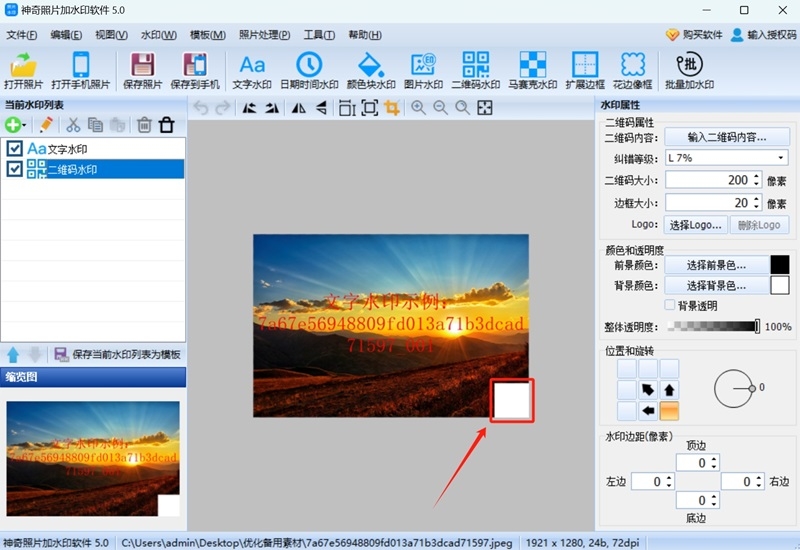Screen dimensions: 800x550
Task: Click the white background color swatch
Action: pos(780,285)
